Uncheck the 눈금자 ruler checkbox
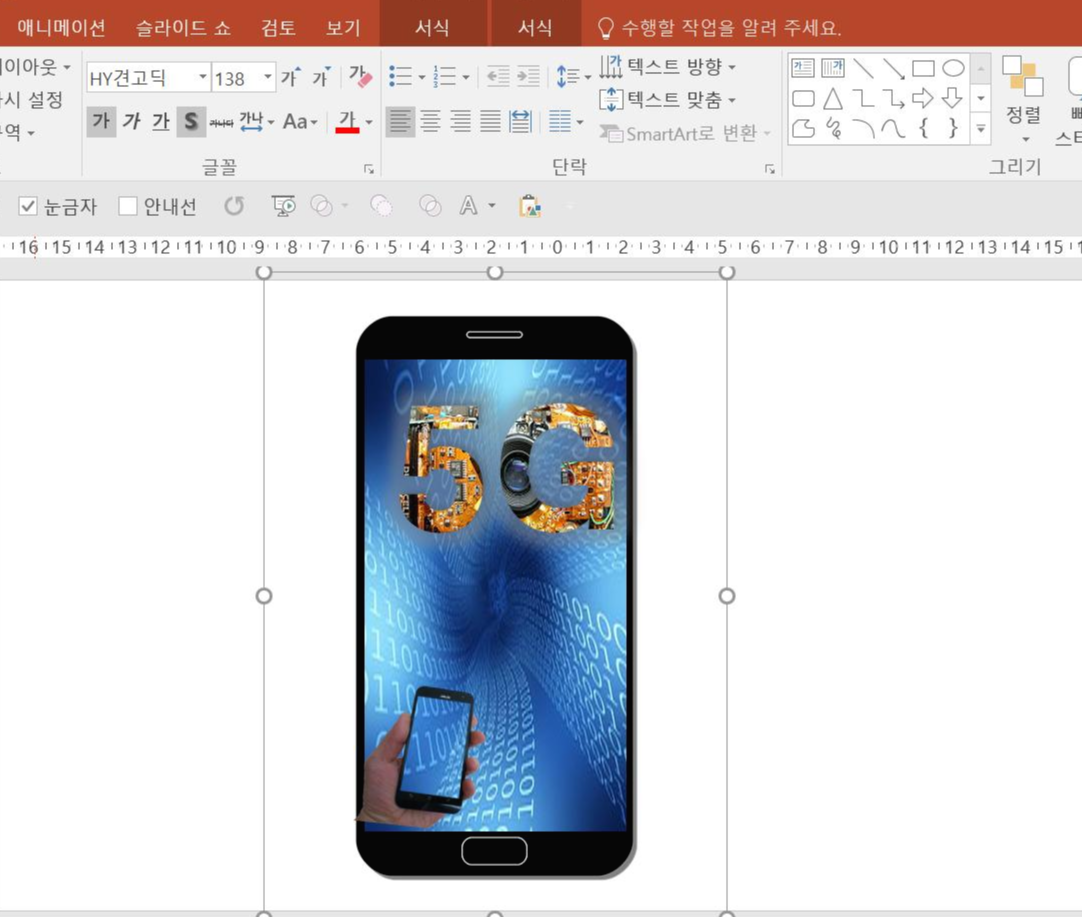 (x=28, y=206)
